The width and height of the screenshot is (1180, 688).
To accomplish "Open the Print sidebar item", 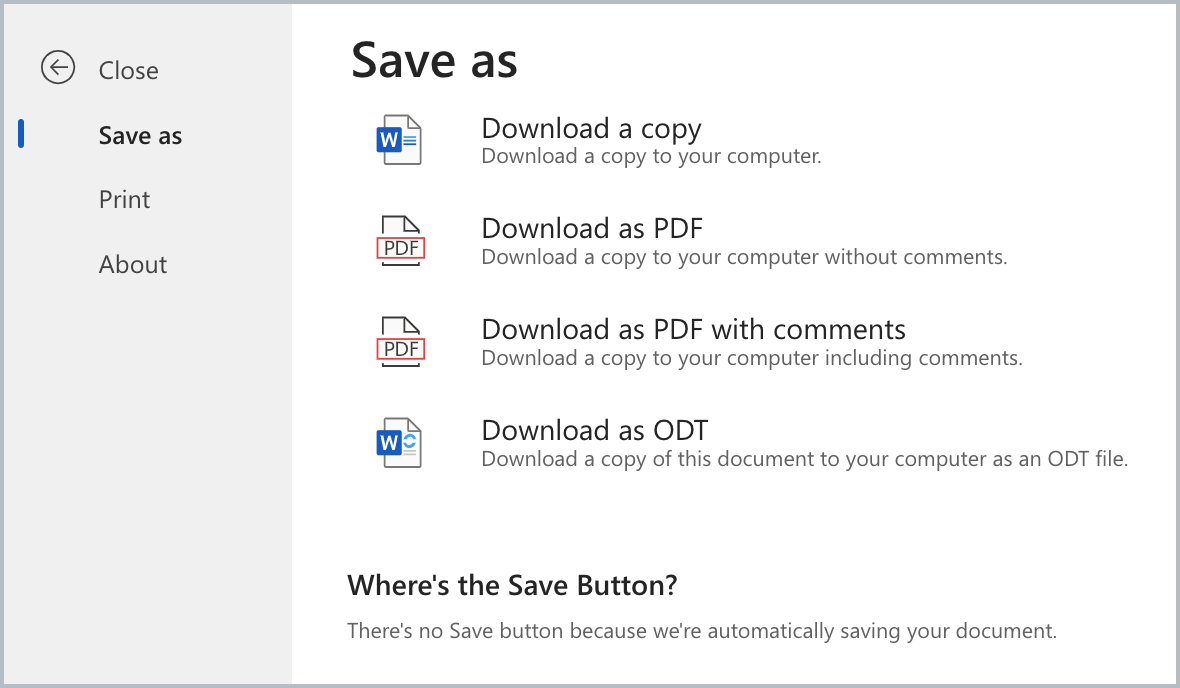I will click(124, 199).
